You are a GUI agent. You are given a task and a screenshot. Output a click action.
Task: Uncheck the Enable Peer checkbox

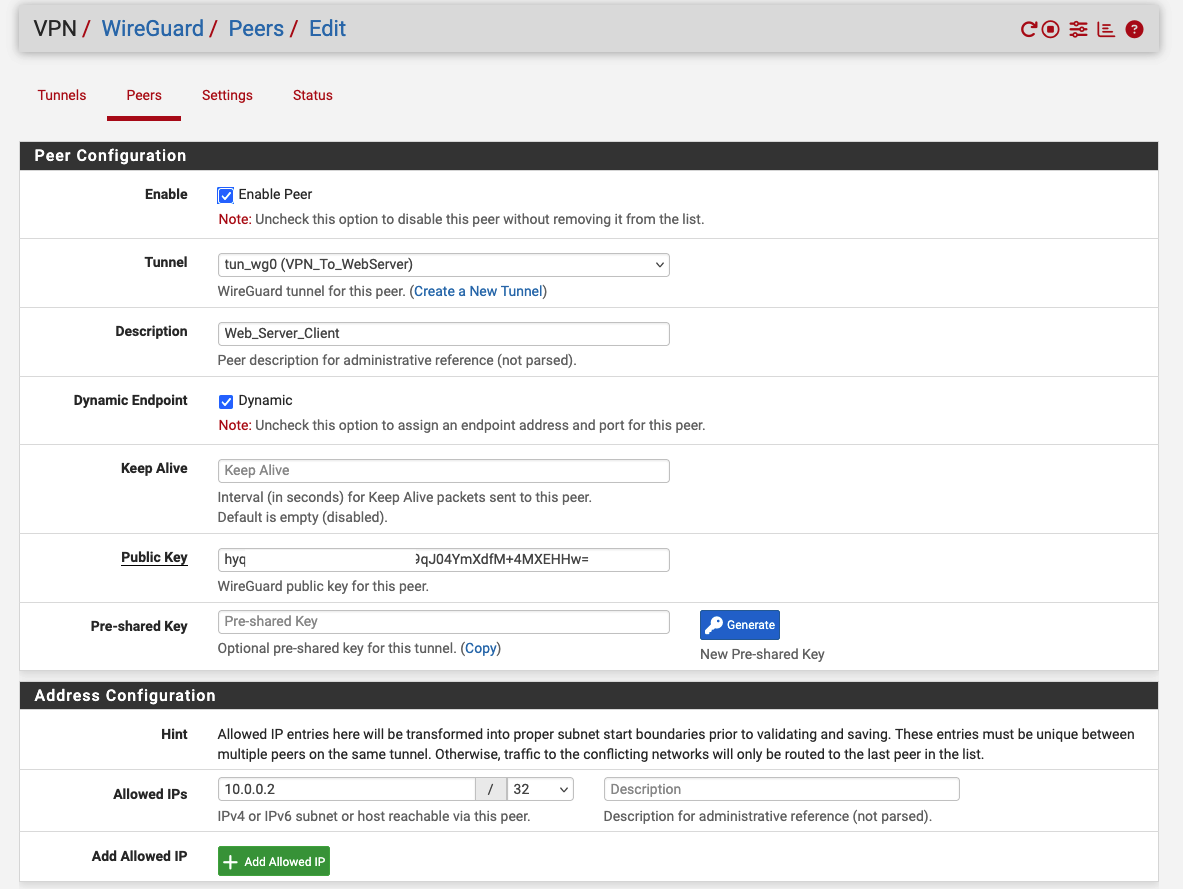click(x=226, y=195)
